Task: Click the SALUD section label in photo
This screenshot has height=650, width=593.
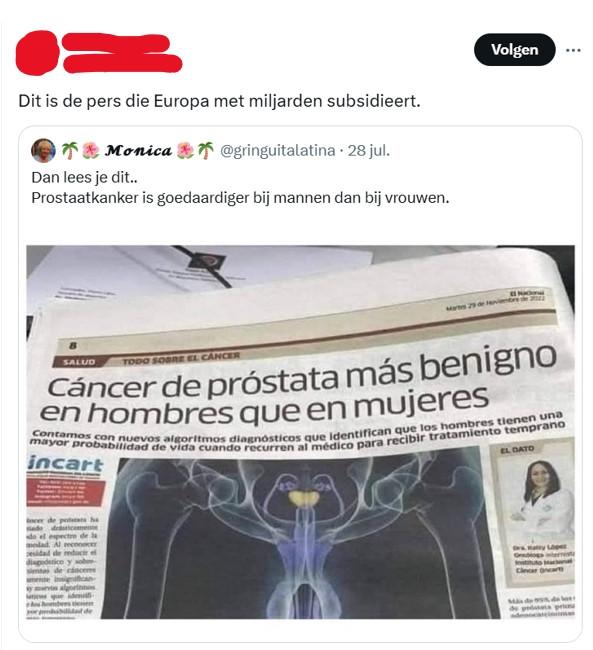Action: click(x=79, y=362)
